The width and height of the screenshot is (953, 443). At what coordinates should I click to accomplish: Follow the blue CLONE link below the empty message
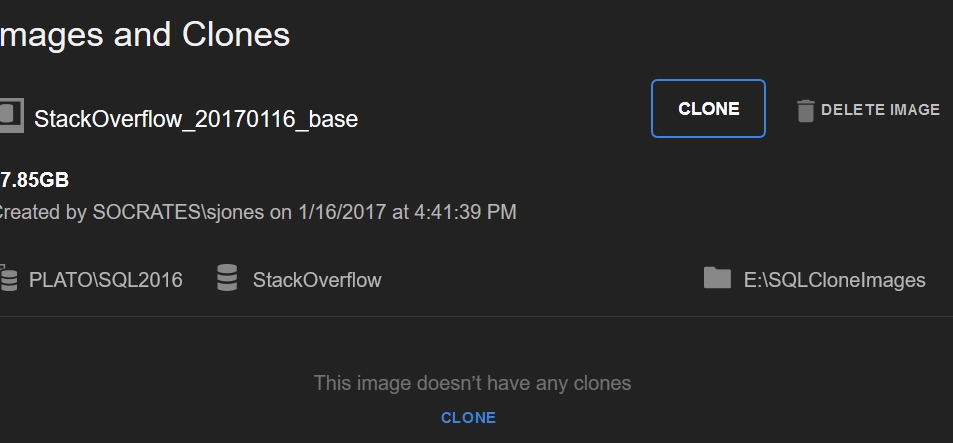(x=468, y=418)
